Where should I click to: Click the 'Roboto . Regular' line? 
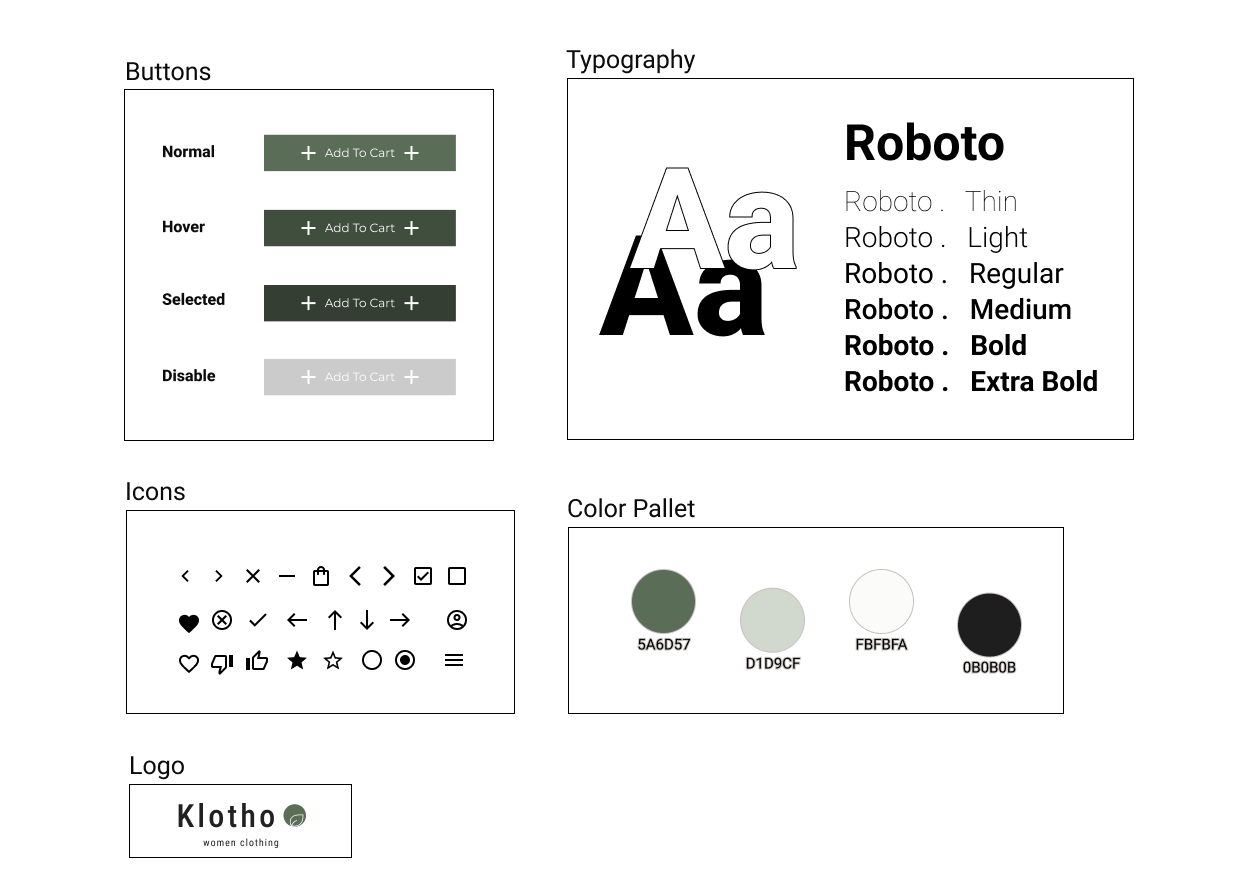pyautogui.click(x=954, y=273)
